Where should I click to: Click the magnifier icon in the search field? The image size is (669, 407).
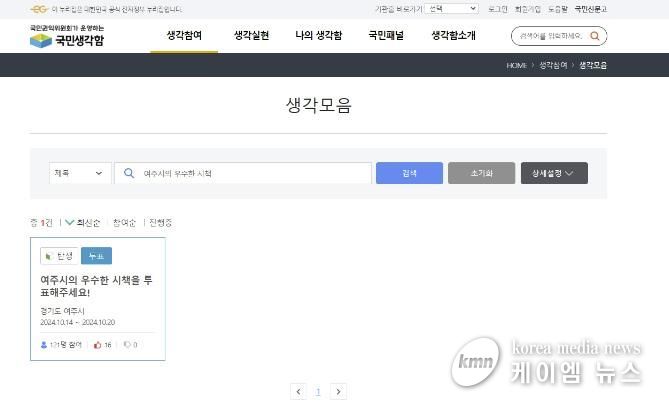click(129, 173)
